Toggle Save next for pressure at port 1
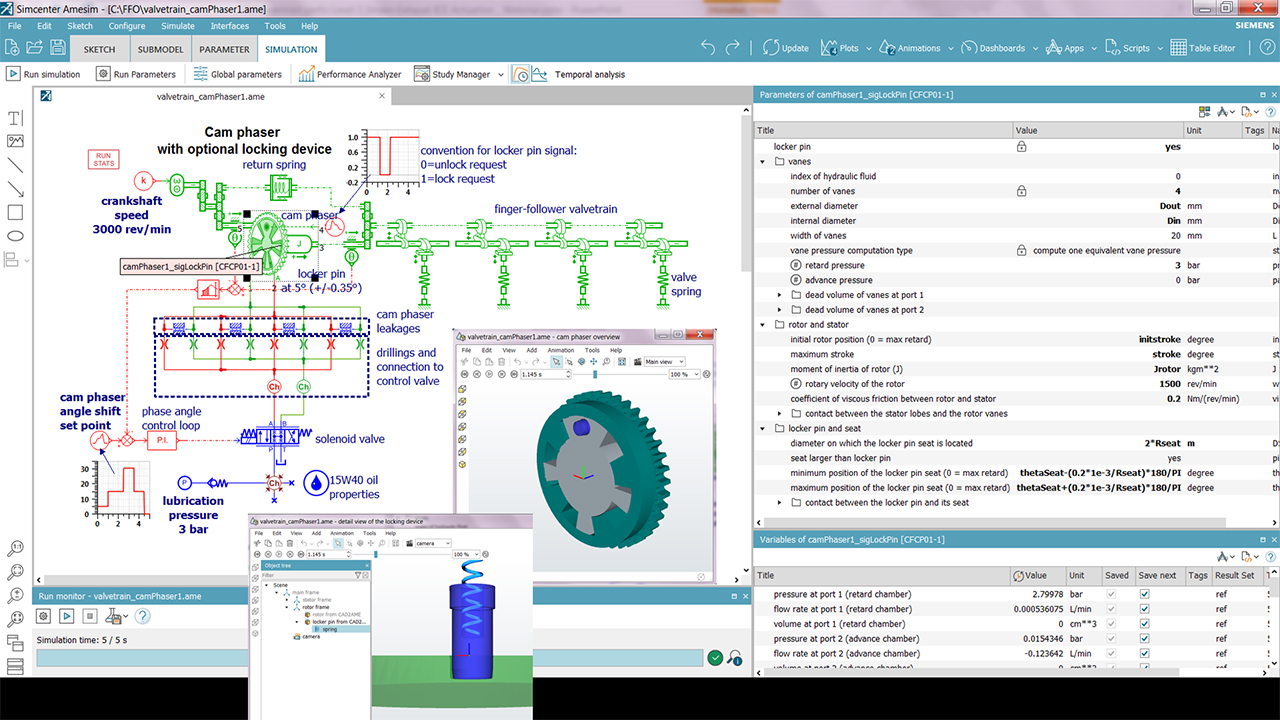Image resolution: width=1280 pixels, height=720 pixels. [x=1145, y=594]
